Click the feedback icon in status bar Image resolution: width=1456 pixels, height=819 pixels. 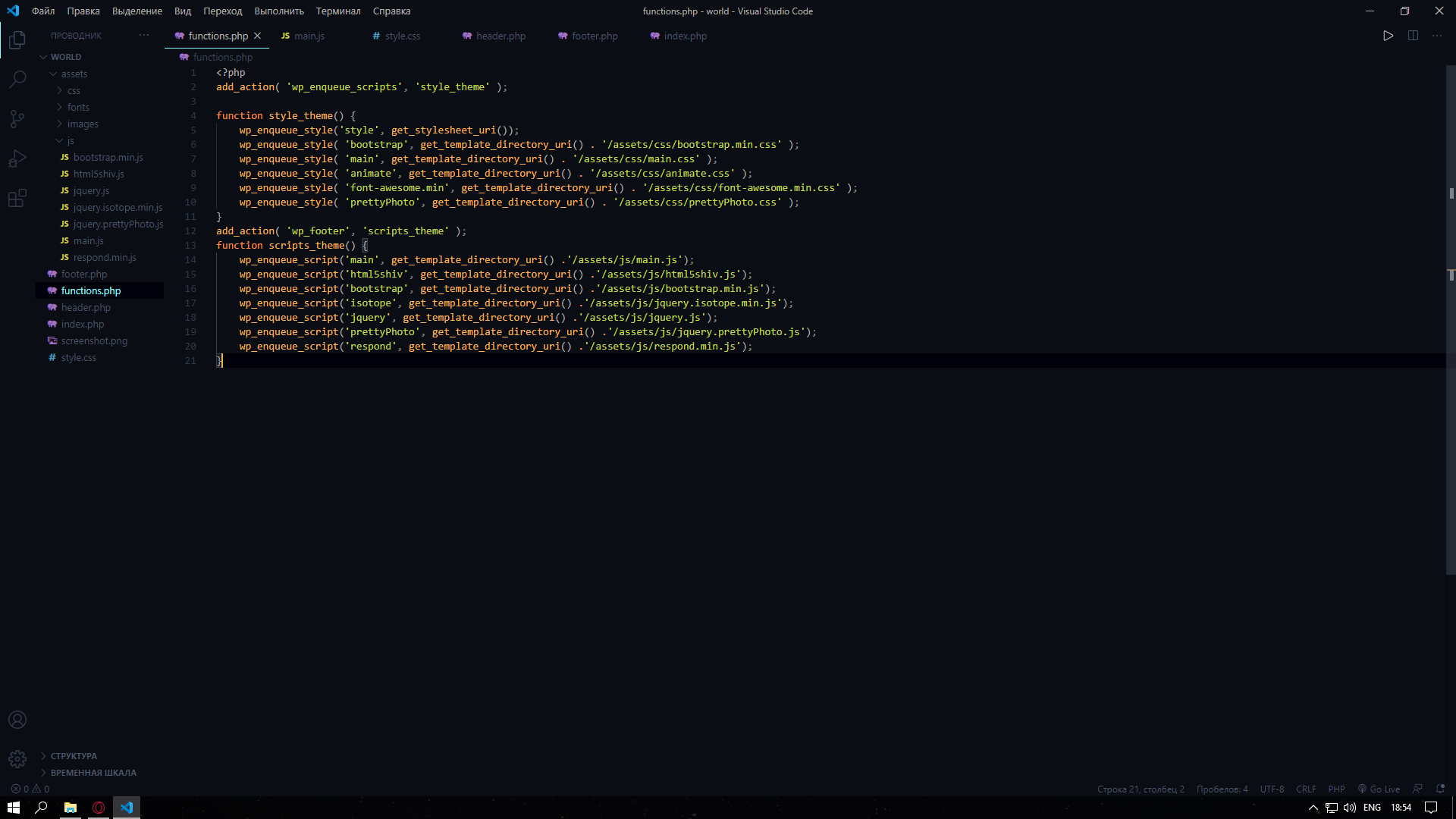point(1417,789)
